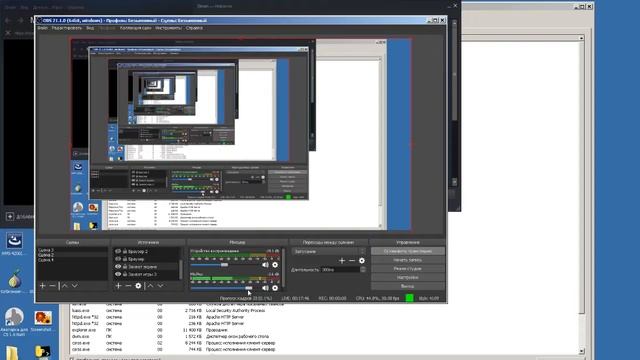Add a new scene with plus icon
Screen dimensions: 640x360
[x=42, y=286]
